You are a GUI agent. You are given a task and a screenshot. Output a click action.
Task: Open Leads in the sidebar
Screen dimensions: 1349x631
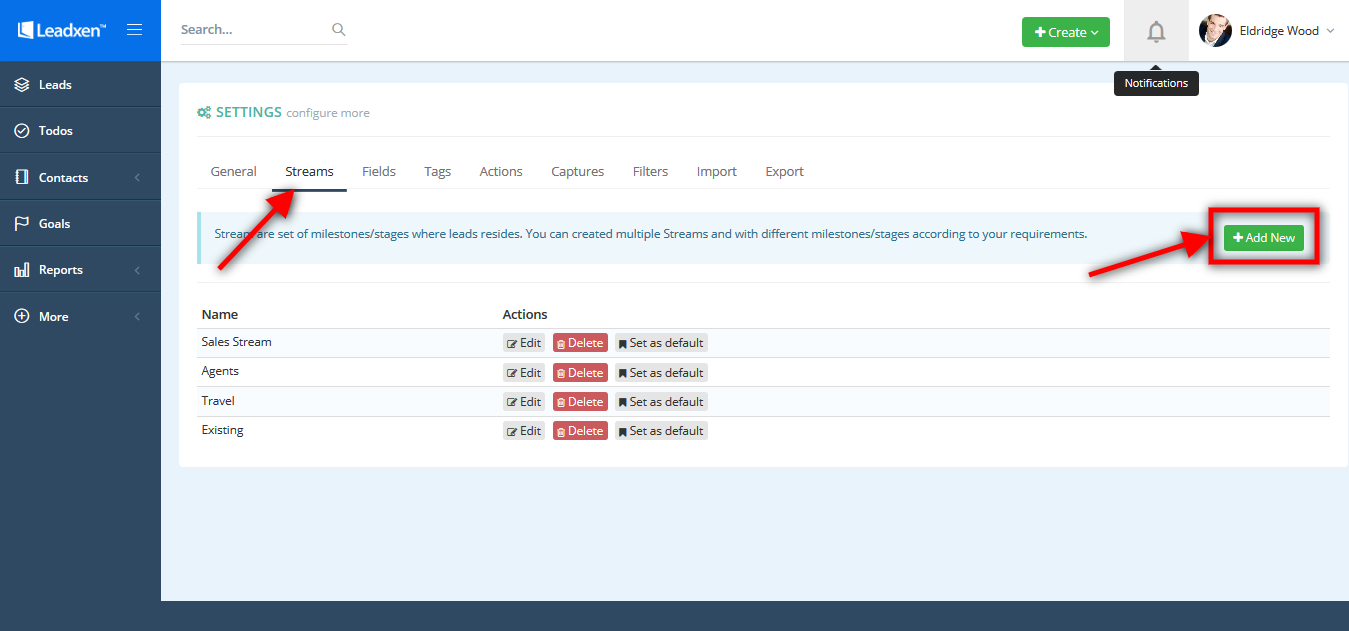(80, 85)
